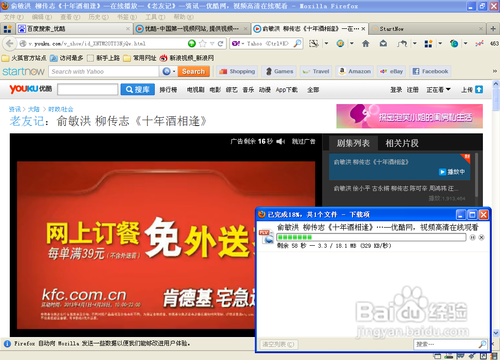Expand the screenshot tool dropdown arrow
500x360 pixels.
[326, 43]
